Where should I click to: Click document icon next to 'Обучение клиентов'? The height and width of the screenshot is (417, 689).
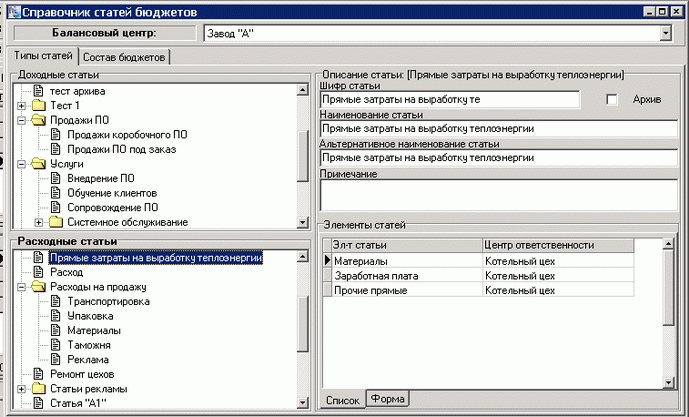coord(55,193)
